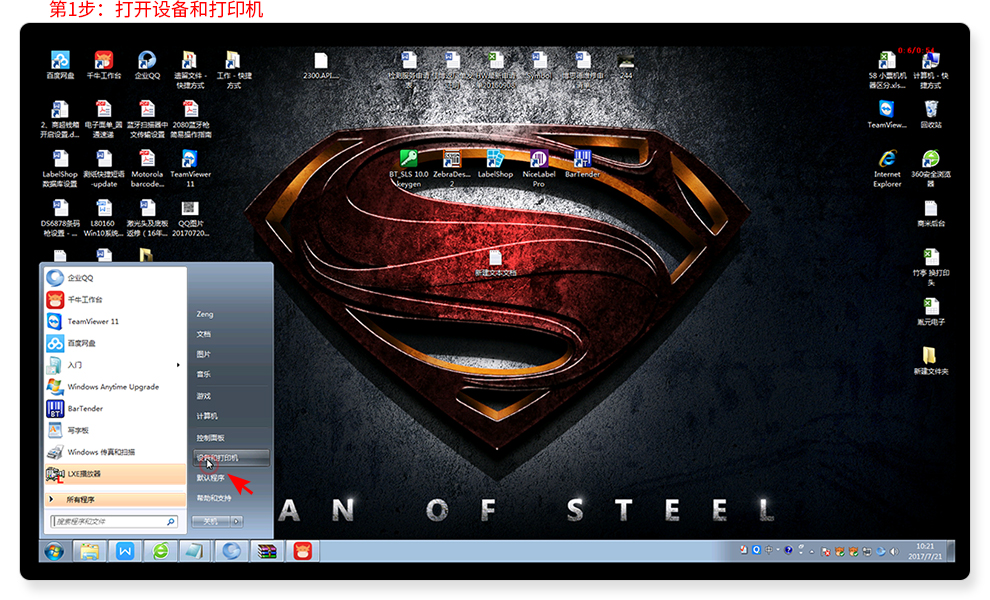This screenshot has height=600, width=990.
Task: Launch LXE播放器 from the Start menu
Action: tap(115, 474)
